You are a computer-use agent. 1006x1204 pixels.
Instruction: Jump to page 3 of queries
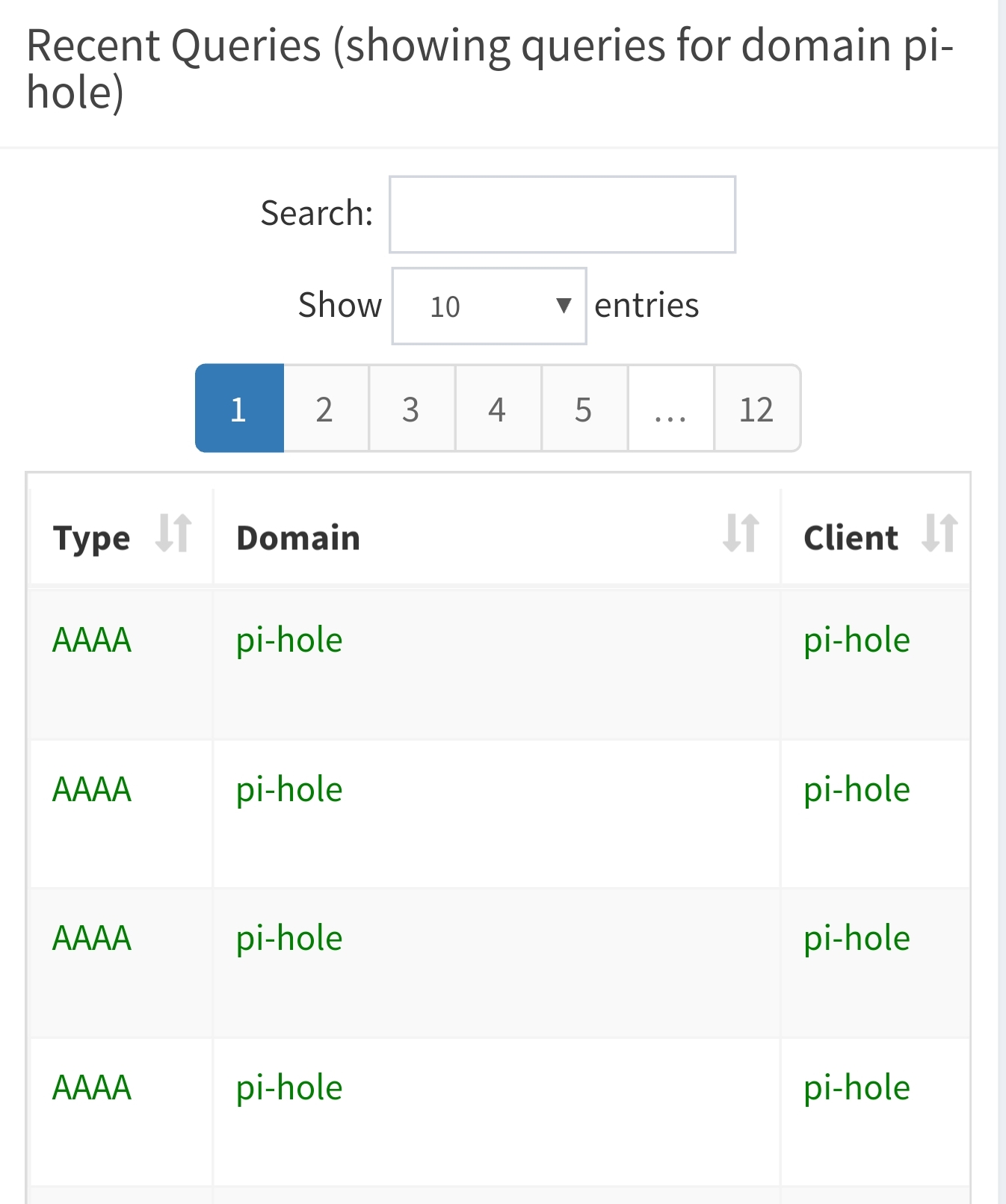pos(410,410)
